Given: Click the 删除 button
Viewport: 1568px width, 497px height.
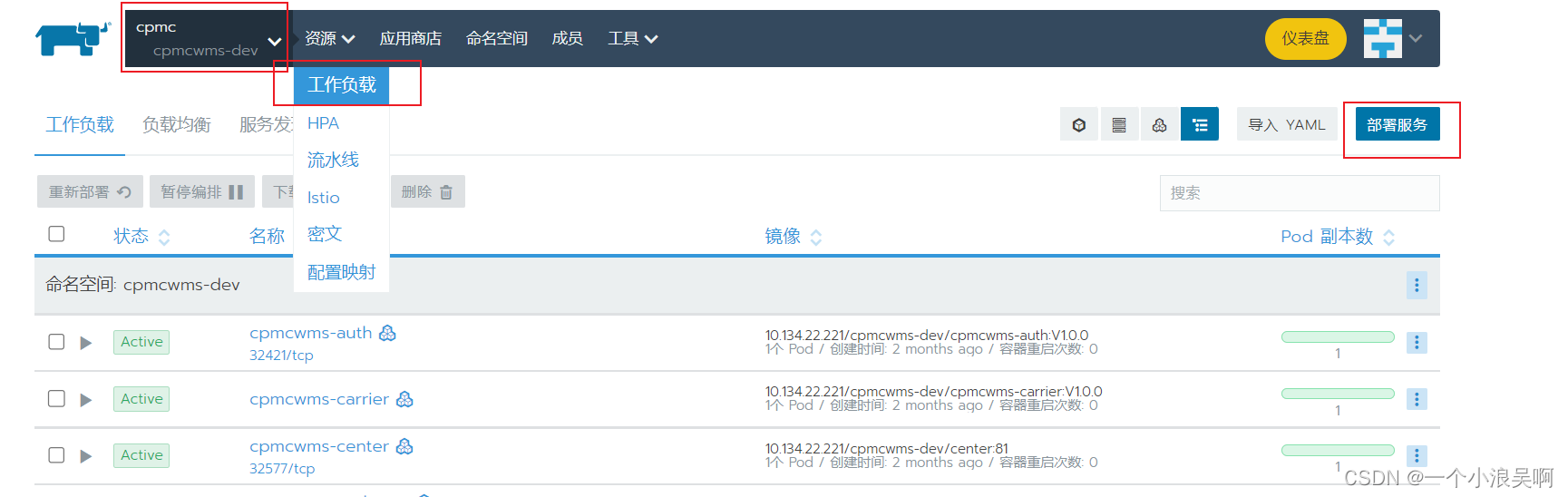Looking at the screenshot, I should point(427,191).
